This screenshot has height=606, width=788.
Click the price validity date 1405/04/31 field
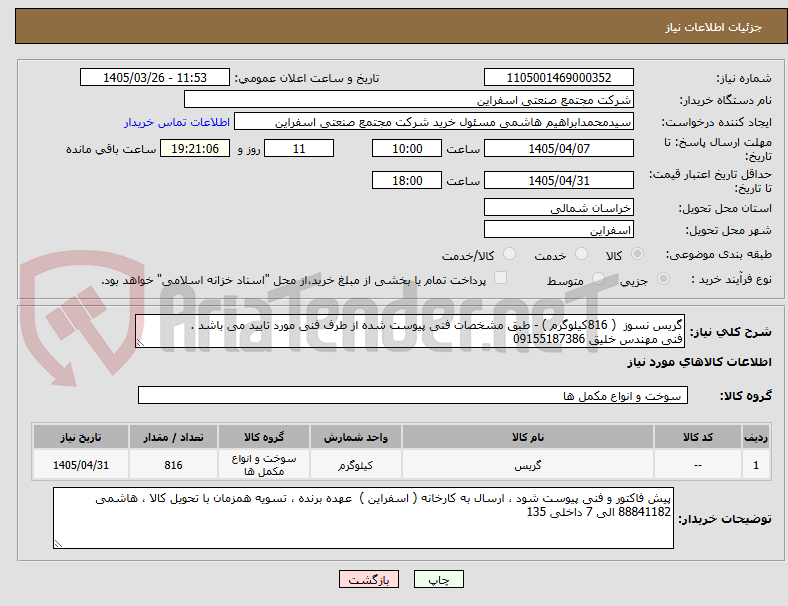tap(558, 180)
